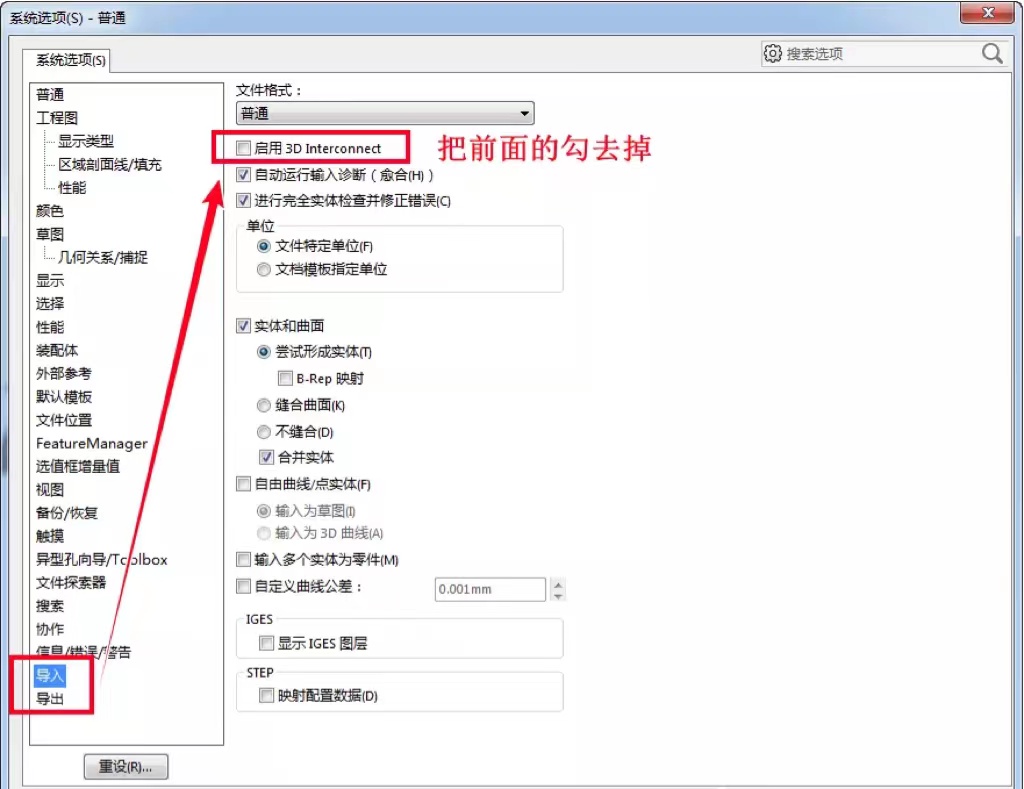
Task: Open 默认模板 options
Action: [x=64, y=397]
